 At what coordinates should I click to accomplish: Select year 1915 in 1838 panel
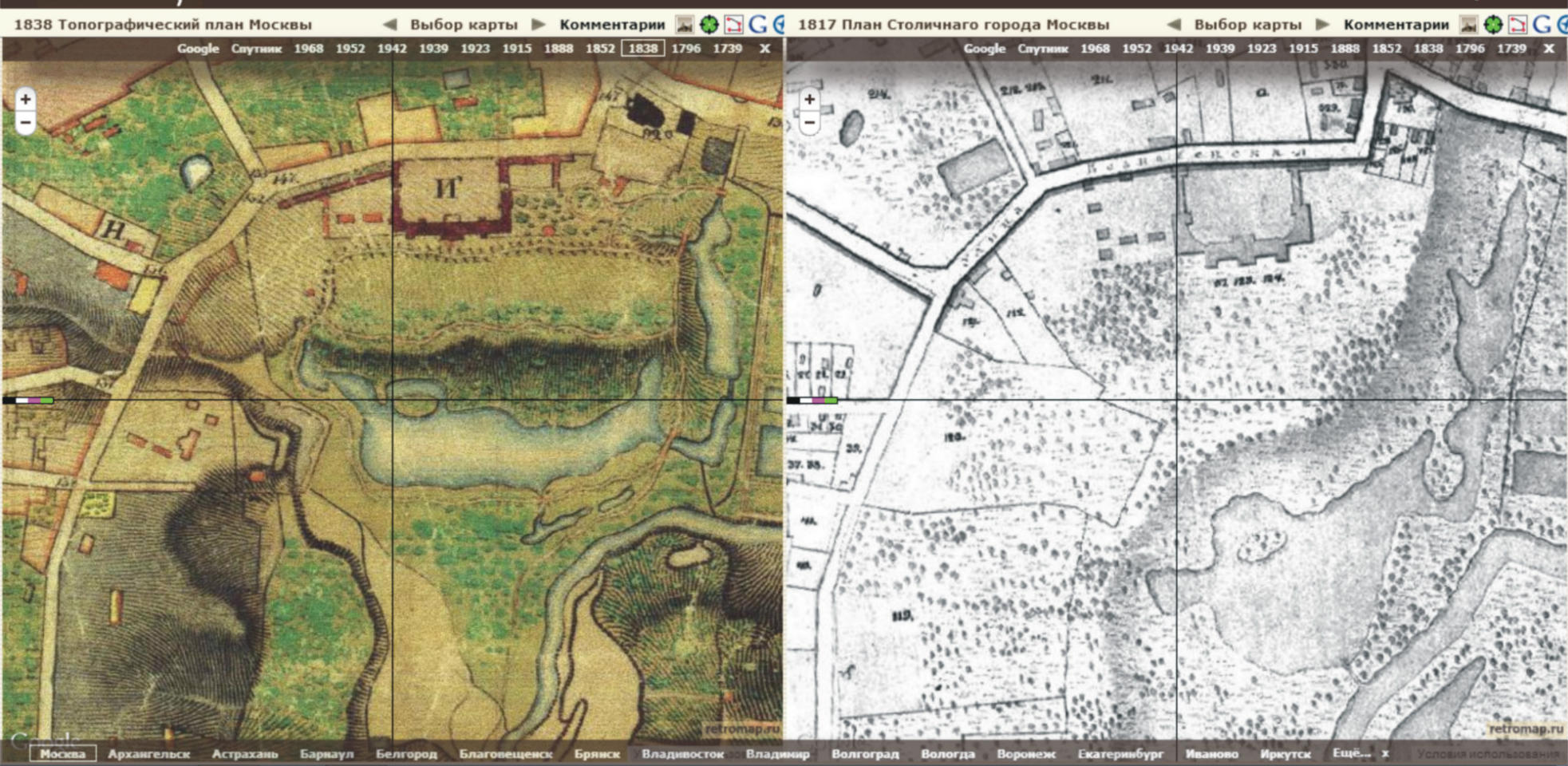point(516,49)
